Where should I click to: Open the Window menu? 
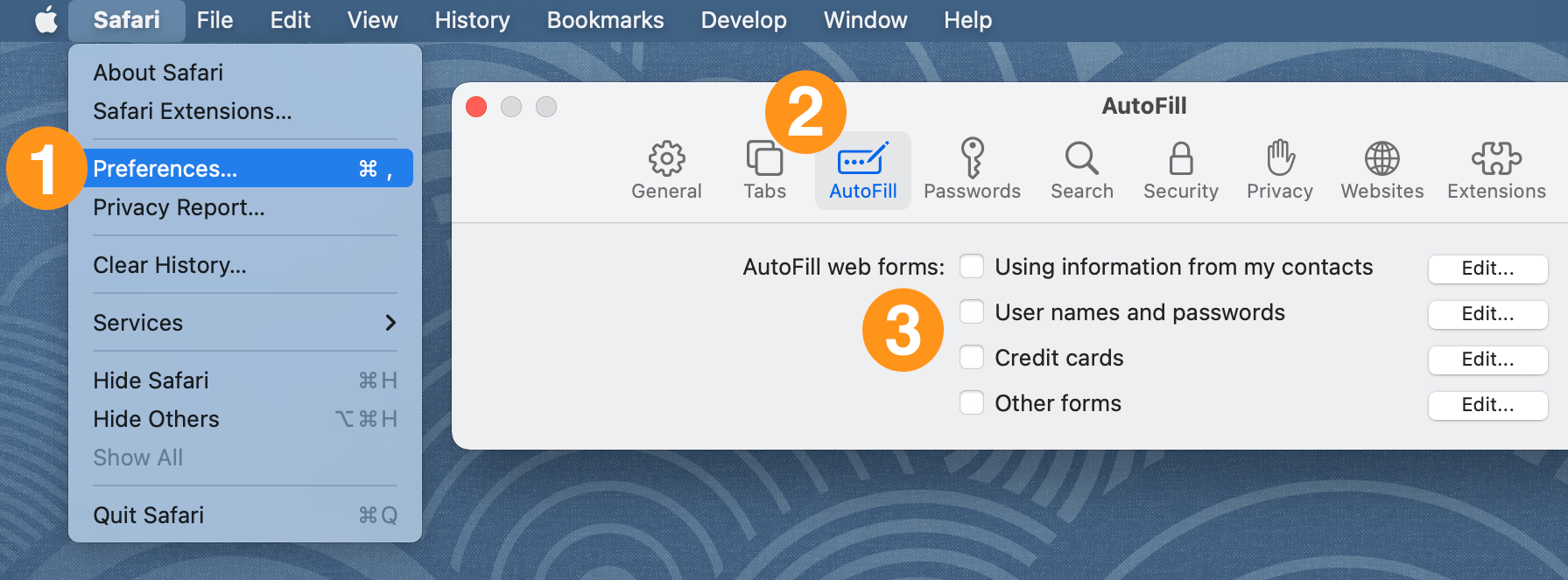[865, 19]
